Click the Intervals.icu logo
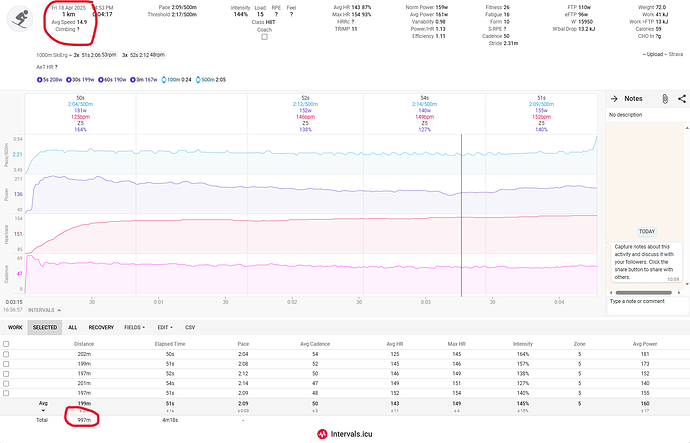Screen dimensions: 690x443 pyautogui.click(x=345, y=434)
